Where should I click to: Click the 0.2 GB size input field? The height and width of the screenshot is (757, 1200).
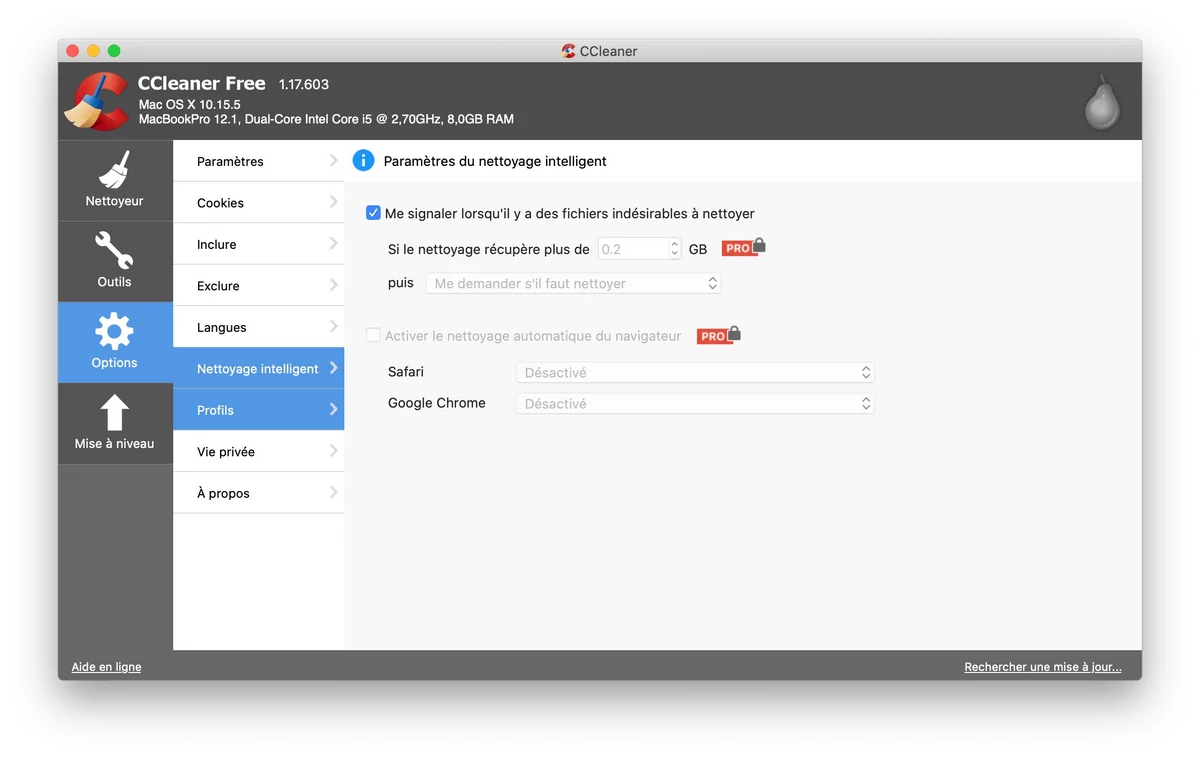point(633,249)
